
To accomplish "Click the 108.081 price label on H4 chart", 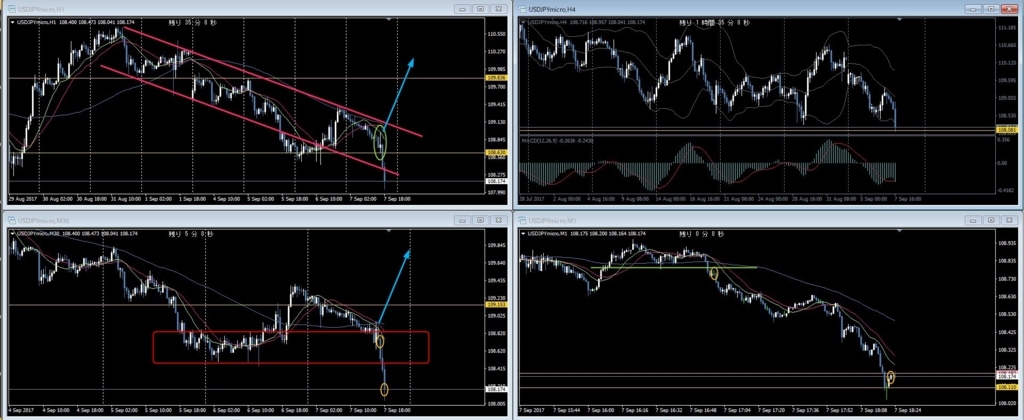I will tap(1006, 131).
